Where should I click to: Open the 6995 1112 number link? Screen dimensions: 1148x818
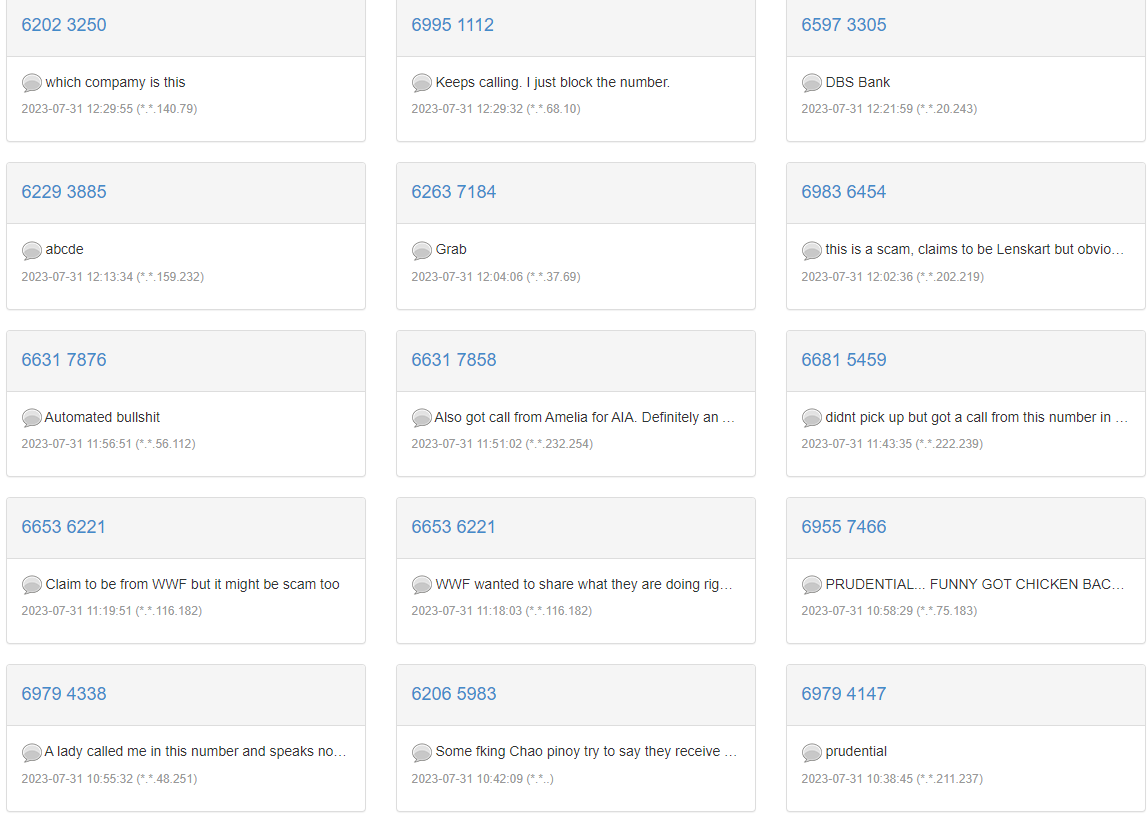tap(453, 25)
